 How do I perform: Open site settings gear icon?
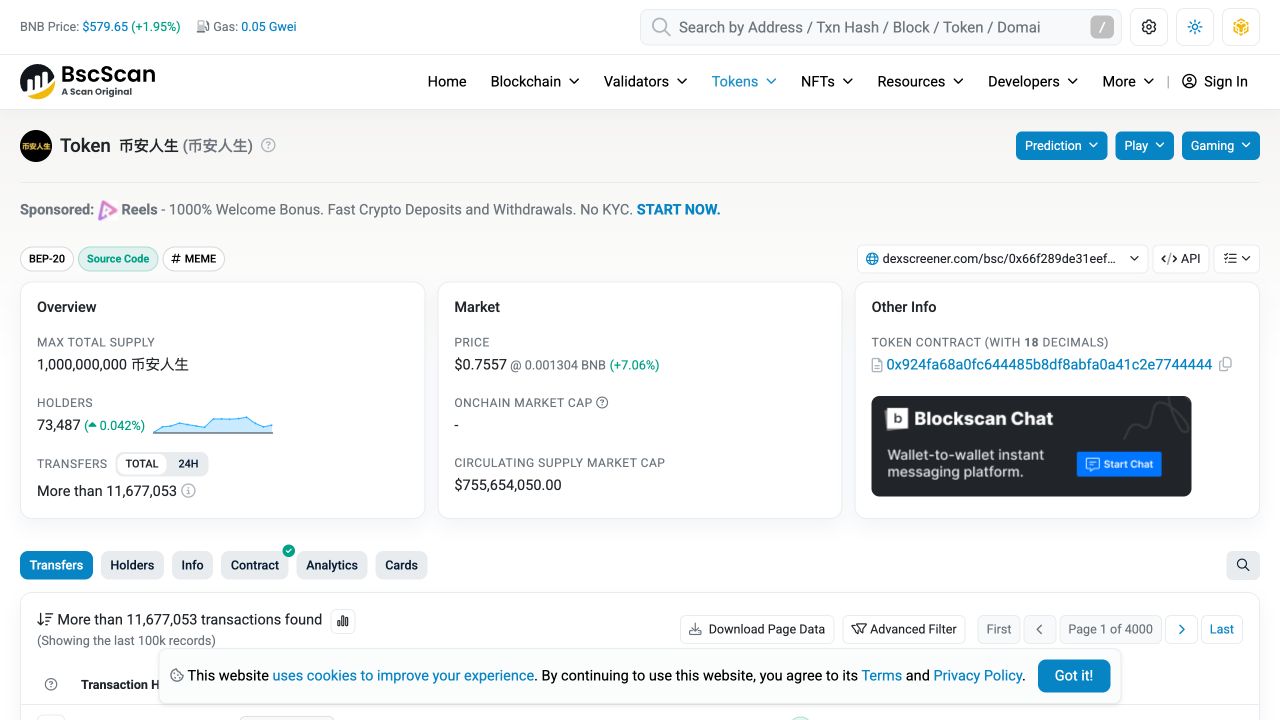[1149, 27]
